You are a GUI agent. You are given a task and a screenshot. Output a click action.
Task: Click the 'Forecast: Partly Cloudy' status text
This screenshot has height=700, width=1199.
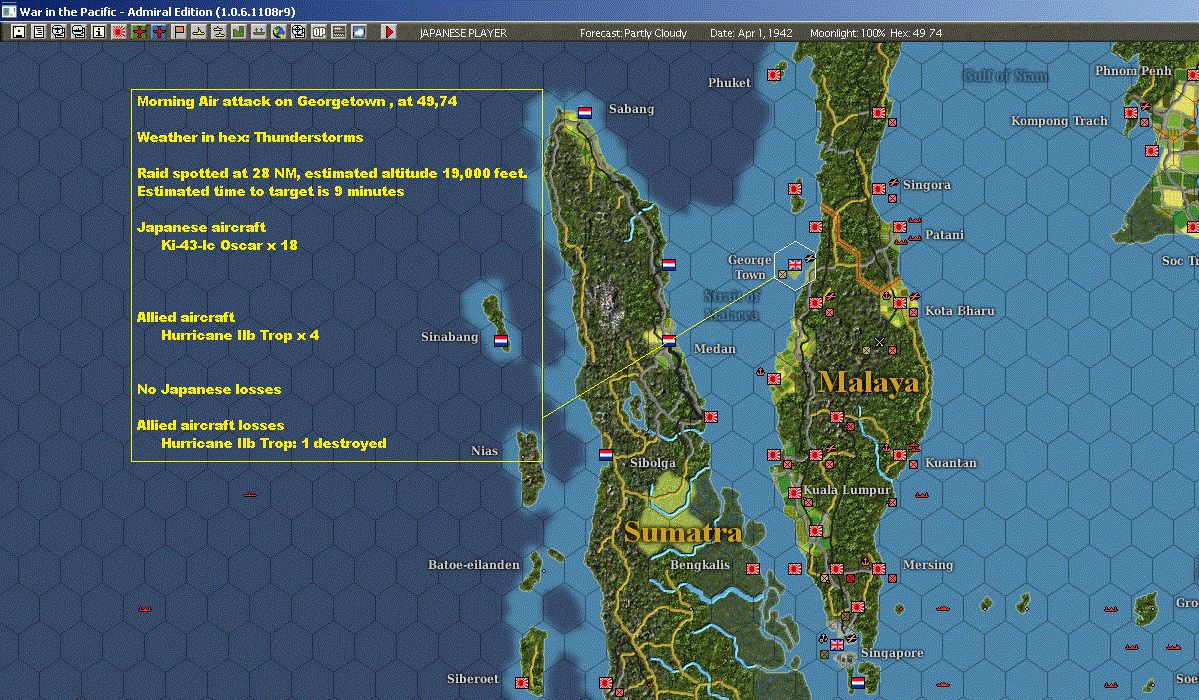(x=633, y=33)
